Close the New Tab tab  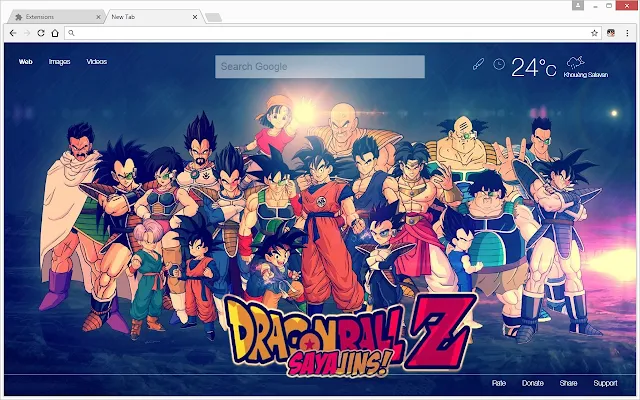[195, 17]
